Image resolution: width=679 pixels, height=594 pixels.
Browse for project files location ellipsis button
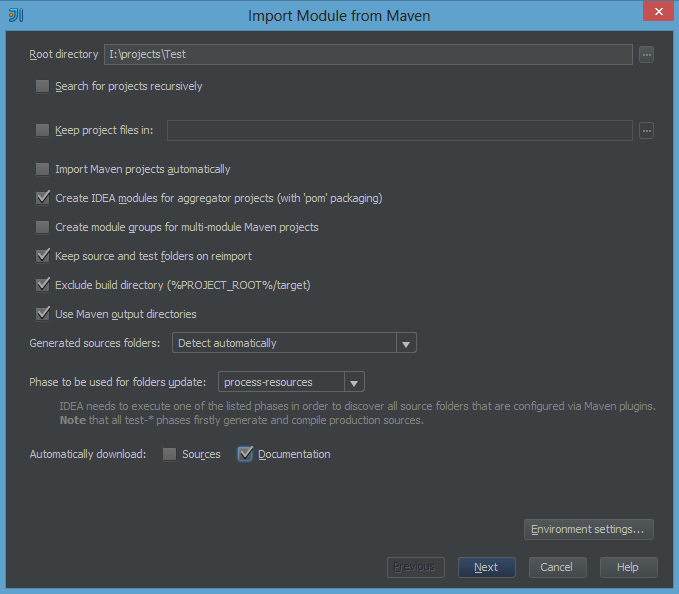click(x=646, y=130)
